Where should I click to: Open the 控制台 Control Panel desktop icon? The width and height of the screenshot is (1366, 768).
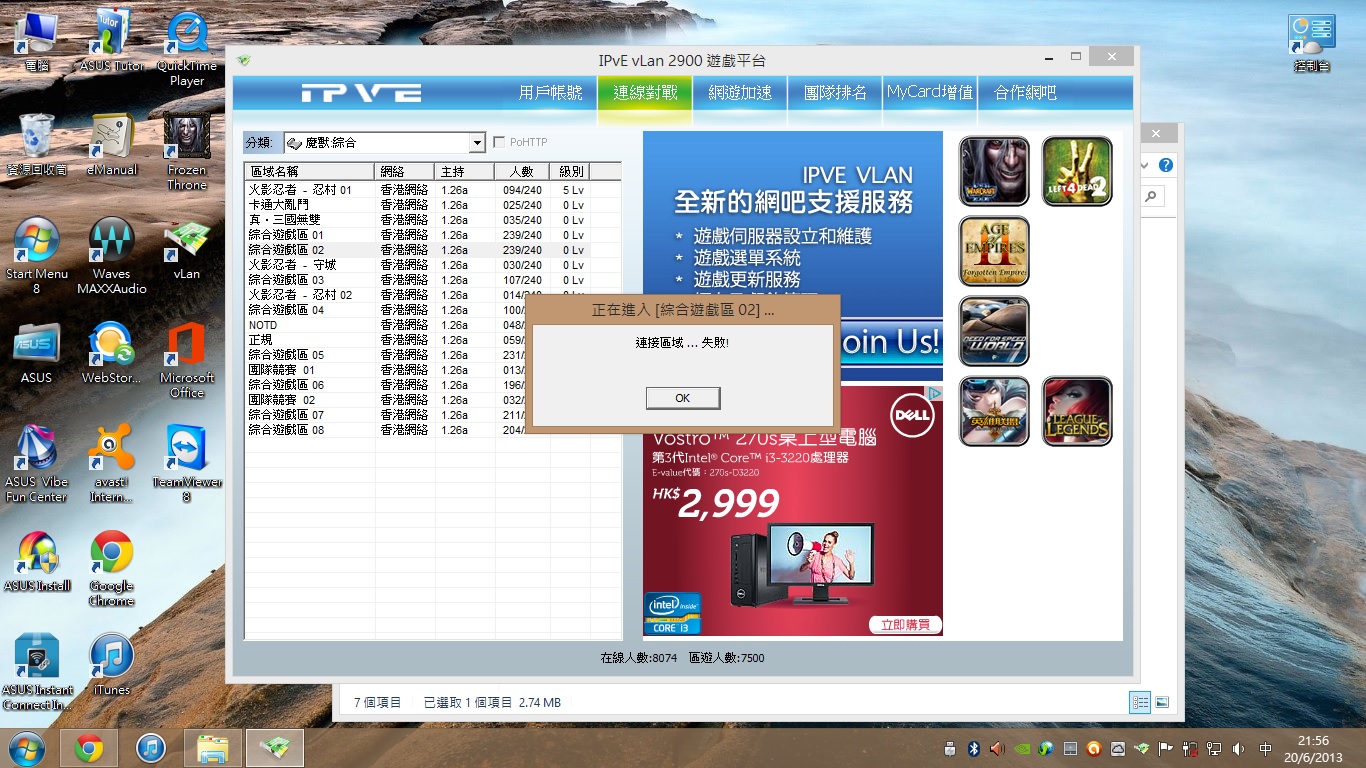(x=1312, y=44)
